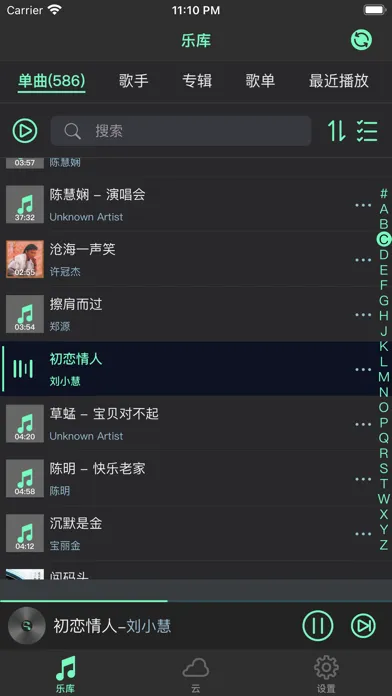The image size is (392, 696).
Task: Enable multi-select checklist icon
Action: tap(367, 131)
